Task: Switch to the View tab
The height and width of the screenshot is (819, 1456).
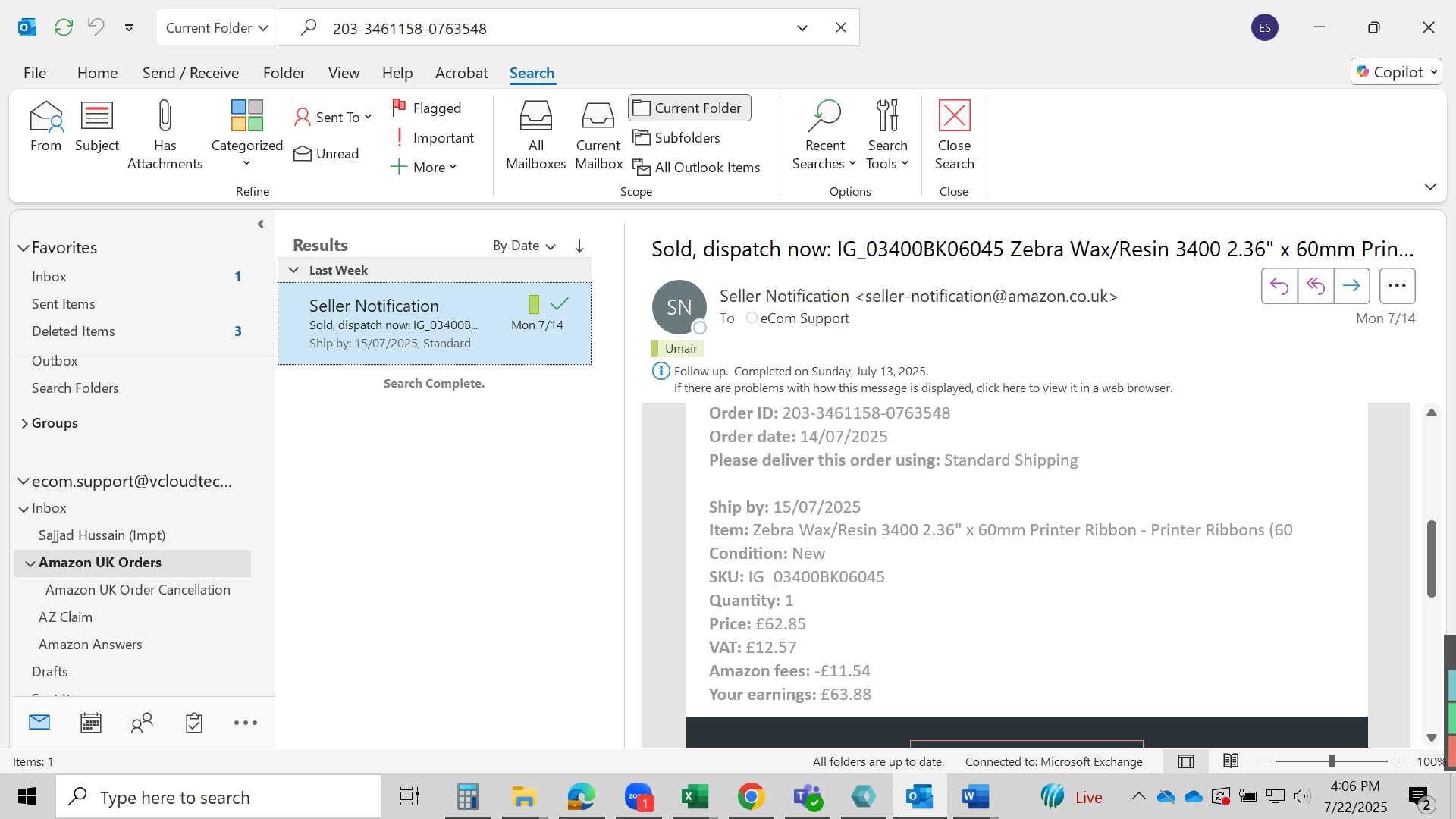Action: click(344, 73)
